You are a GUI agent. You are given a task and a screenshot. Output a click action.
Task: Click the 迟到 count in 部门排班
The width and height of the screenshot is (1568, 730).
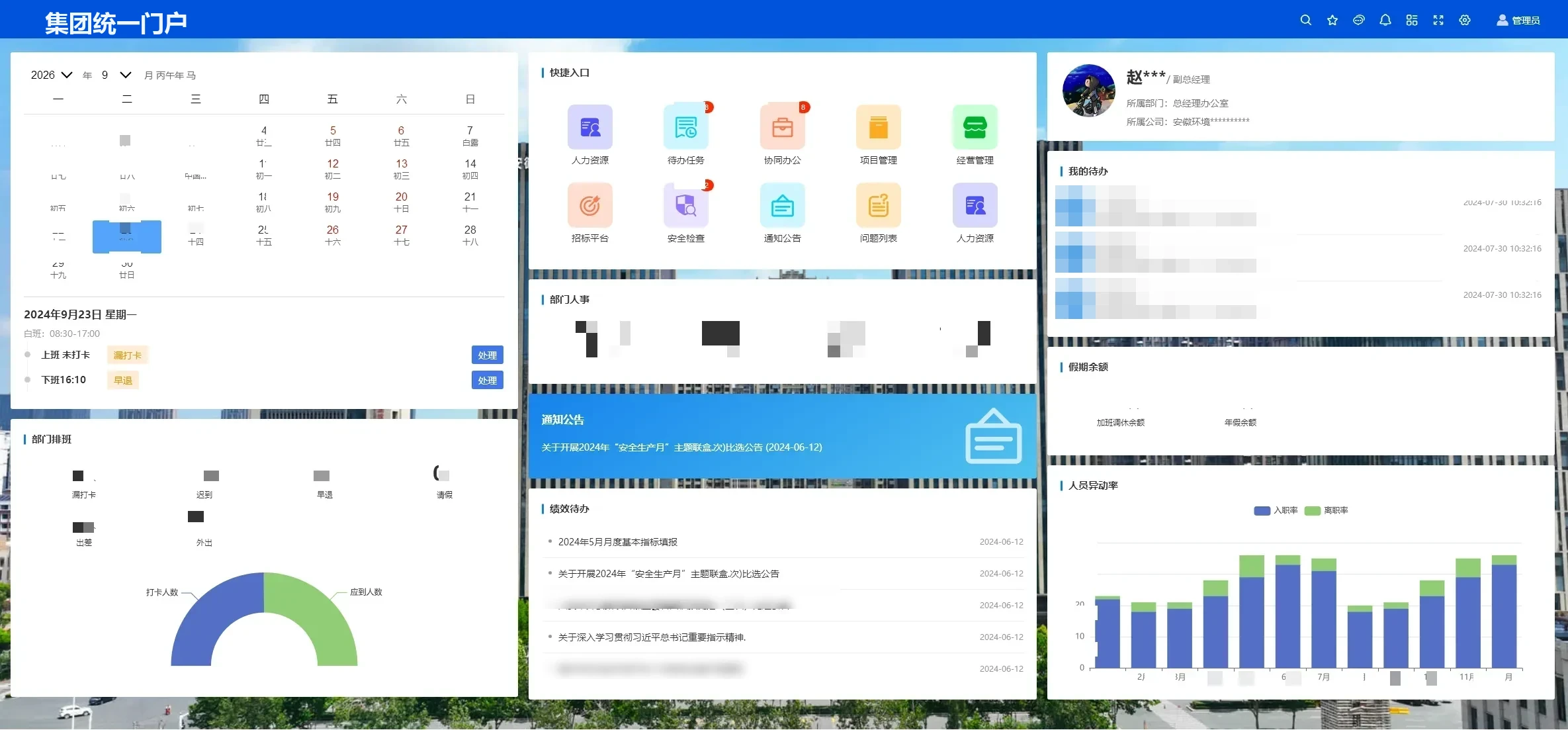coord(210,476)
